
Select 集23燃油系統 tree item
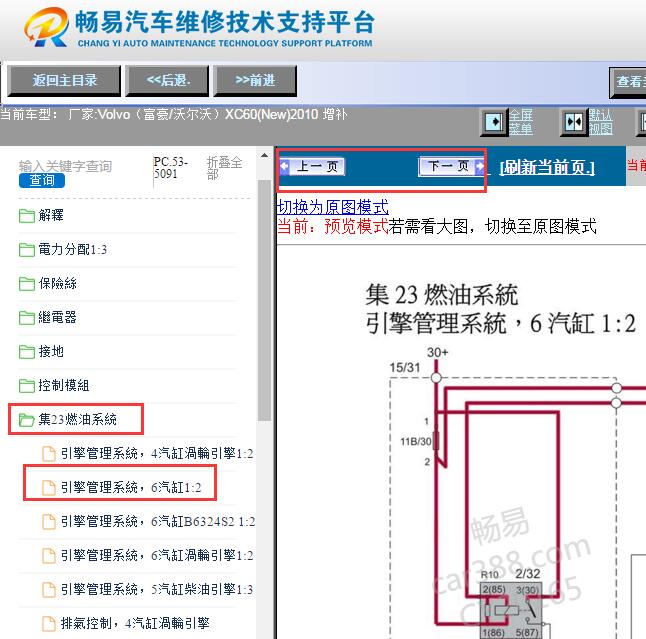click(x=77, y=420)
